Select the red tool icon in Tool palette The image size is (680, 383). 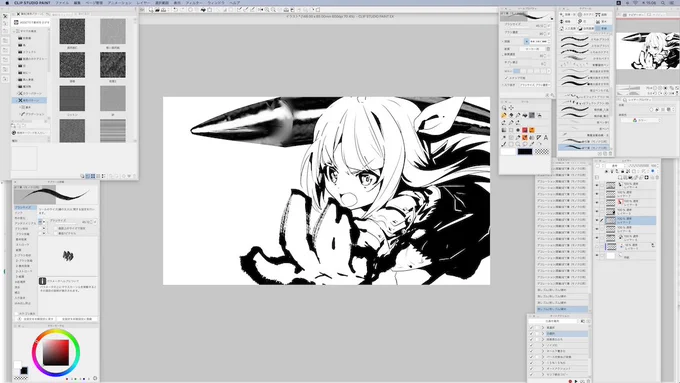coord(525,130)
